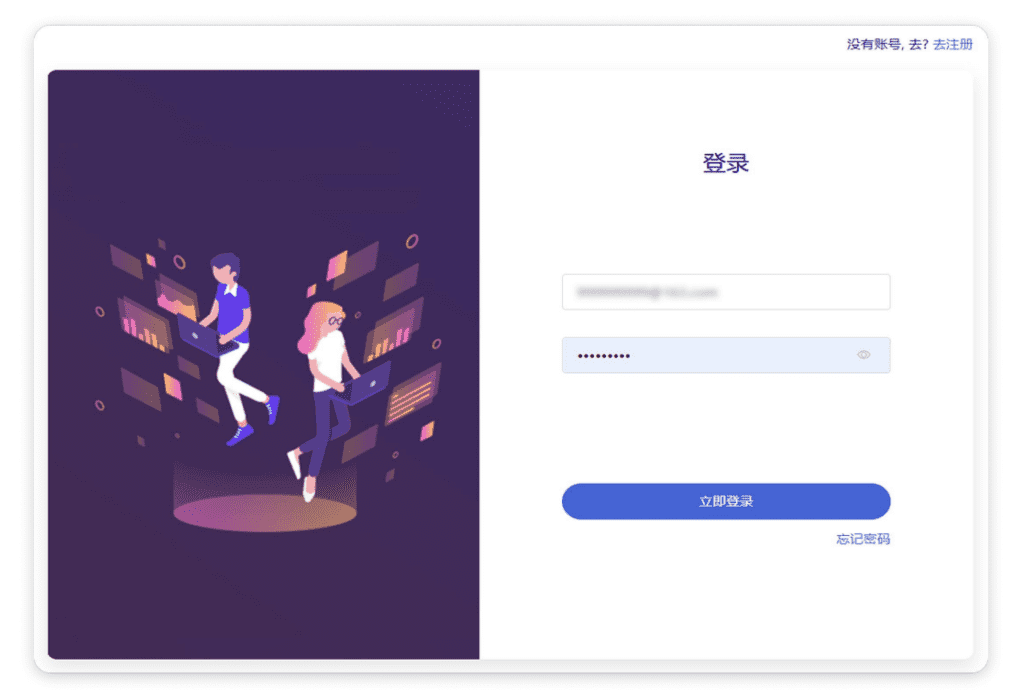Click the ring circle atop the illustration

tap(411, 242)
